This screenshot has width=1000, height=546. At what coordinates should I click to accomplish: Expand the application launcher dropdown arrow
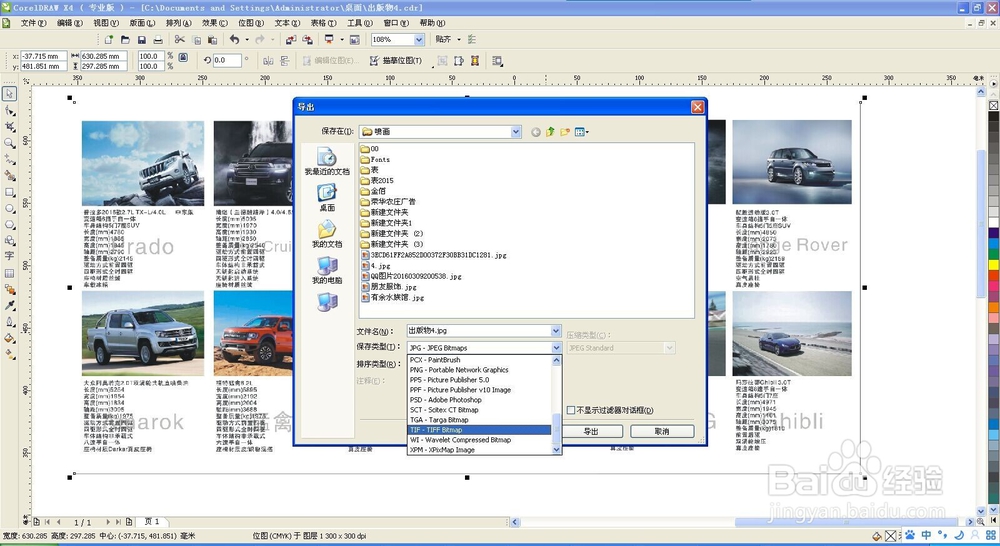[342, 40]
